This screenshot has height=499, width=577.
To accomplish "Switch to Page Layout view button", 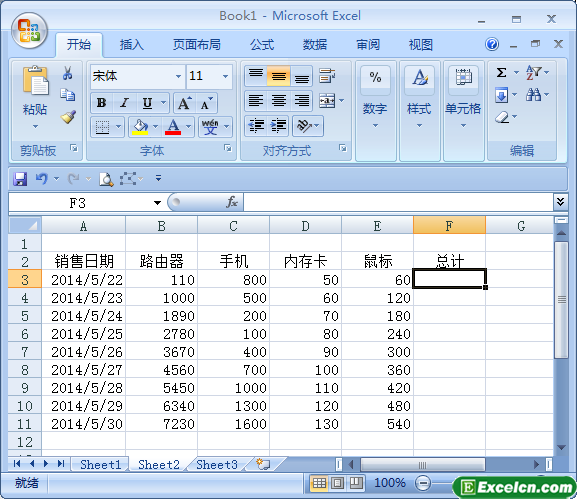I will [337, 483].
